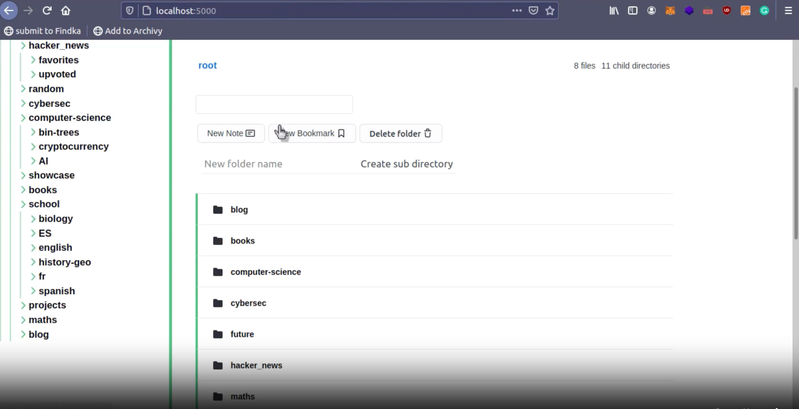Viewport: 799px width, 409px height.
Task: Click the folder icon beside blog
Action: (218, 210)
